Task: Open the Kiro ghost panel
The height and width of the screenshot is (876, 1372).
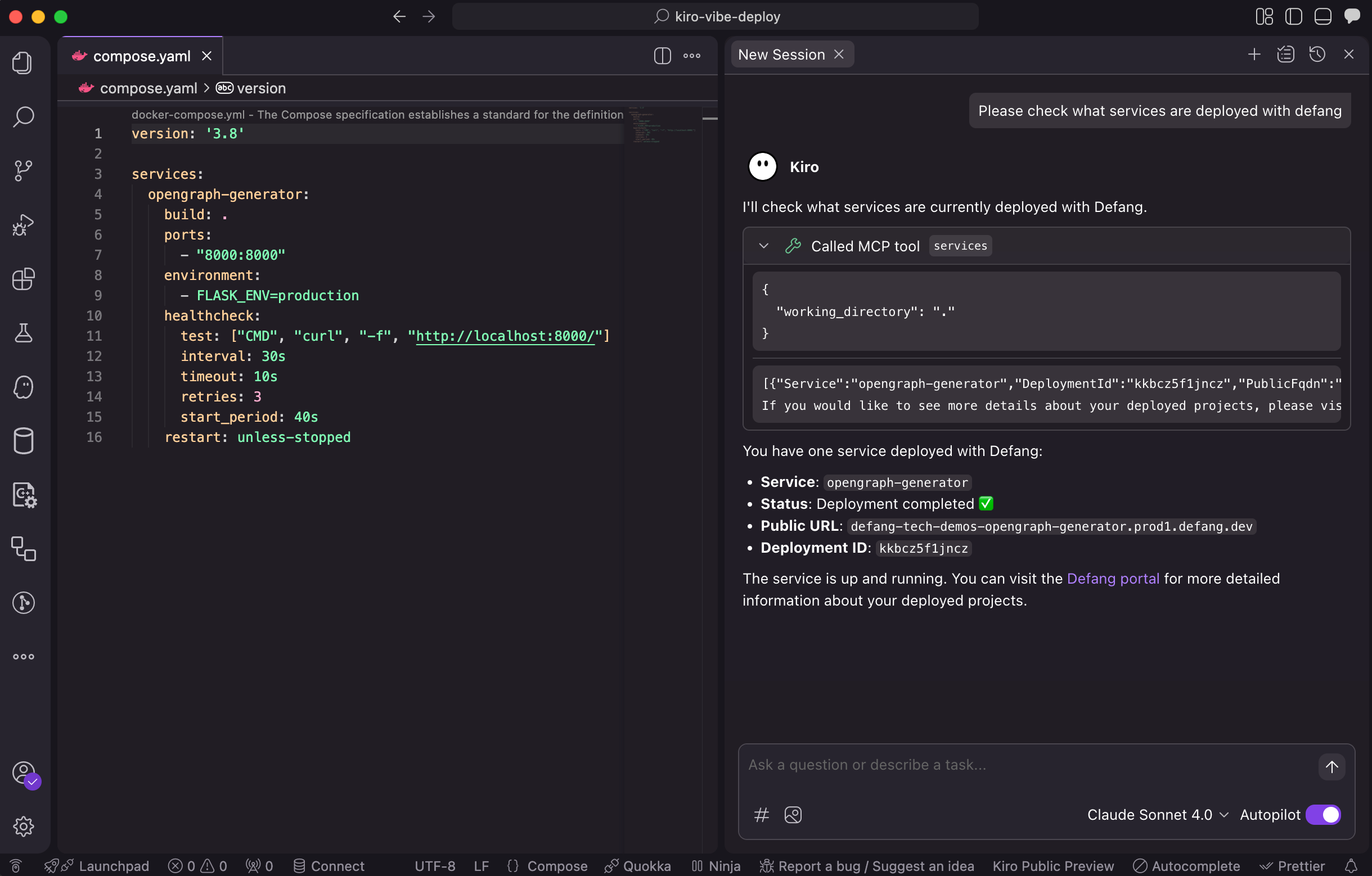Action: [23, 387]
